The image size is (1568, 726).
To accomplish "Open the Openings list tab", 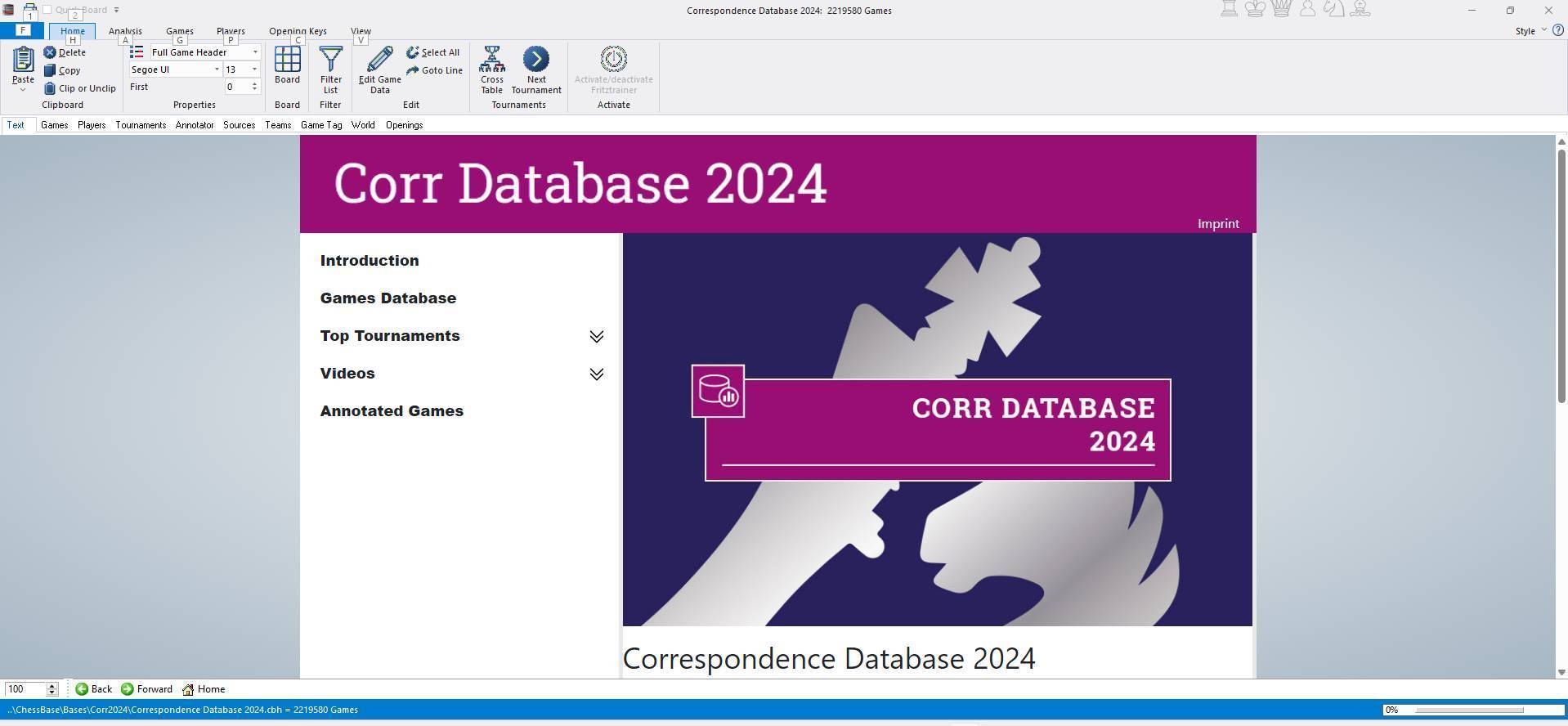I will click(x=404, y=125).
